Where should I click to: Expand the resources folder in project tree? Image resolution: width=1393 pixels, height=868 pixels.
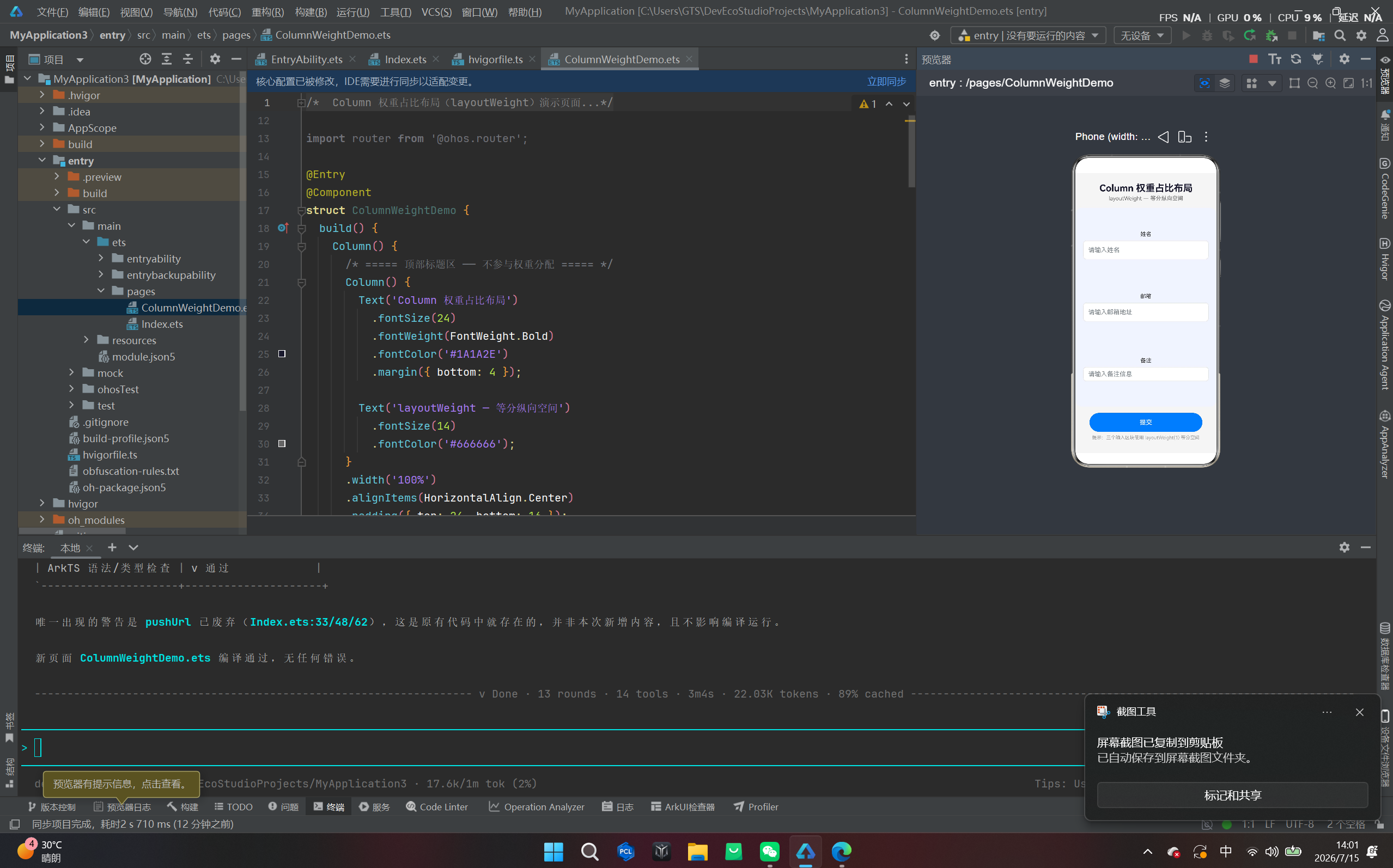[86, 340]
